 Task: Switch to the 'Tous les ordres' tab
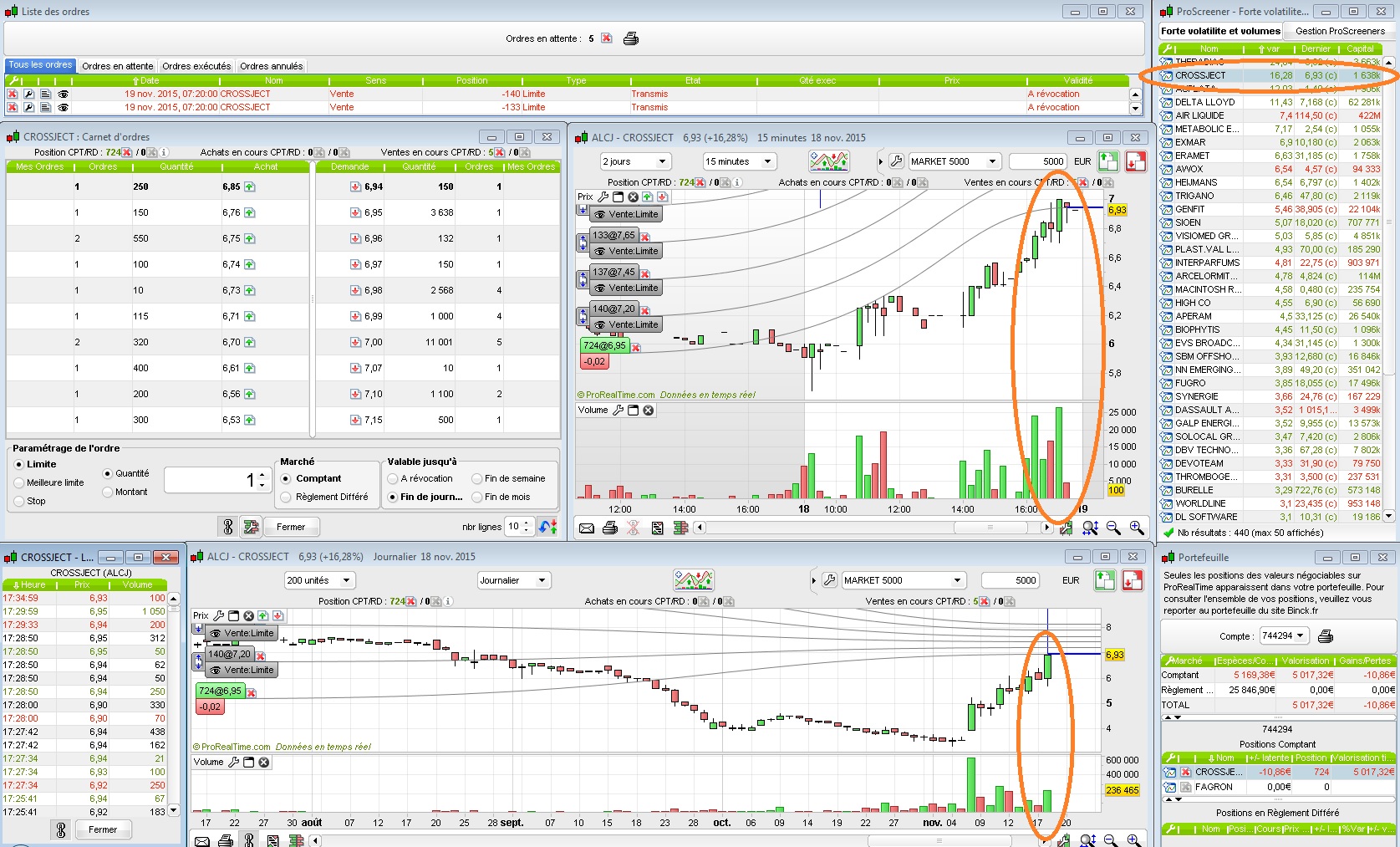tap(40, 65)
